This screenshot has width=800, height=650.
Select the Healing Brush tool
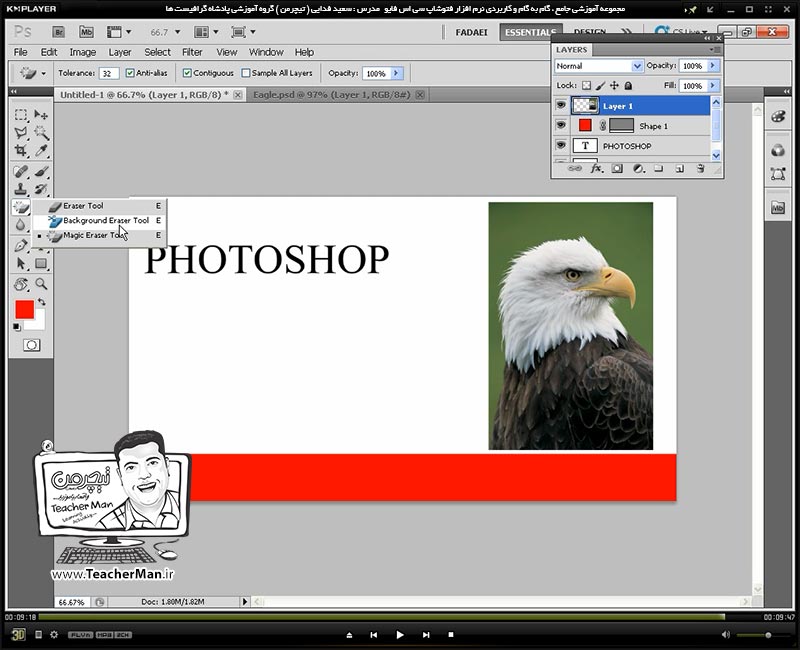click(21, 171)
